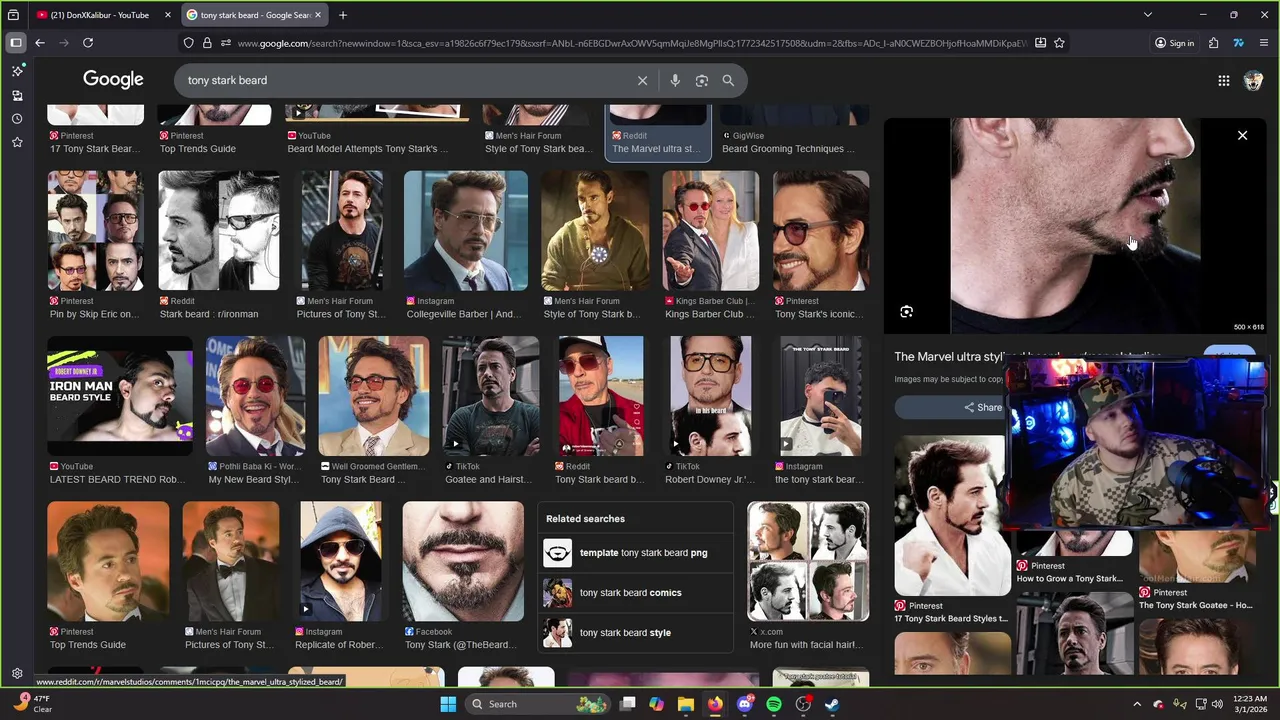
Task: Click the install/save page icon in address bar
Action: click(1040, 43)
